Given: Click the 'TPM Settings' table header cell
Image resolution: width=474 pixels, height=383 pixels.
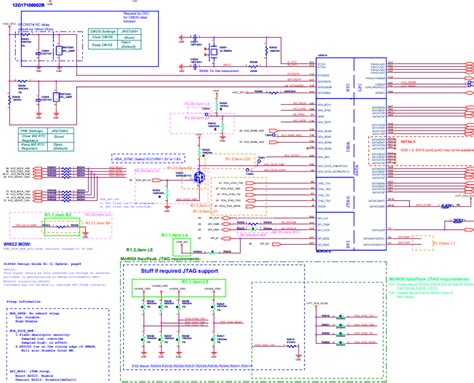Looking at the screenshot, I should click(x=32, y=131).
